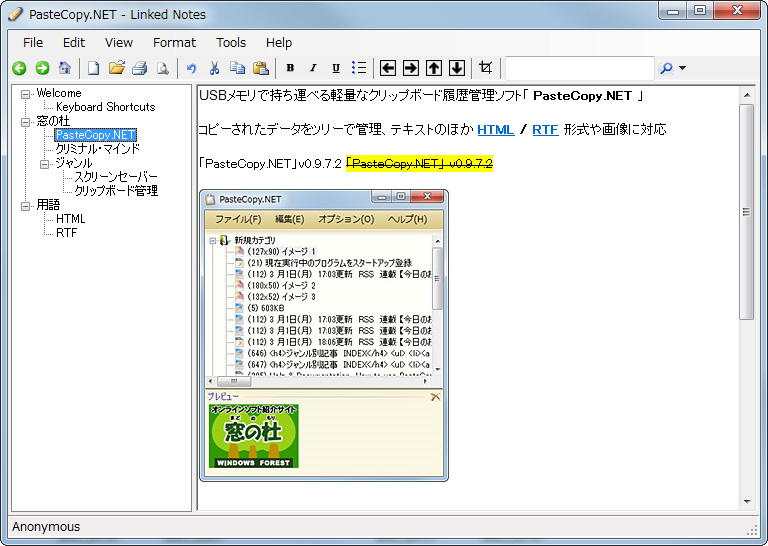Toggle bulleted list formatting
Screen dimensions: 768x546
coord(359,68)
